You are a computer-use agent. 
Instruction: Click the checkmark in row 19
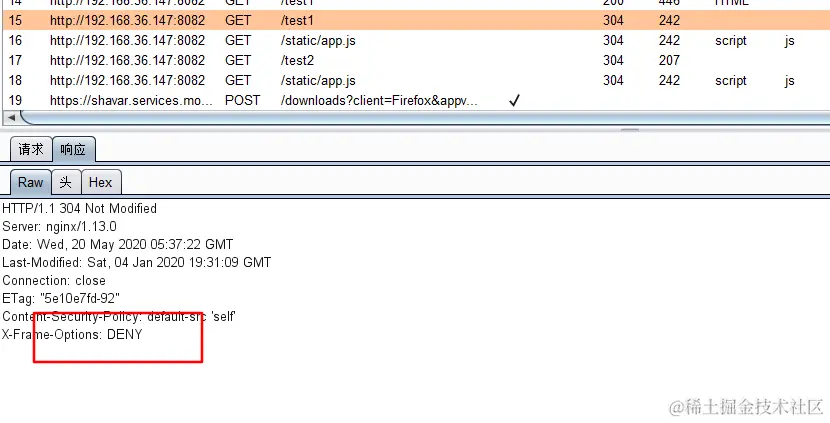pos(514,101)
